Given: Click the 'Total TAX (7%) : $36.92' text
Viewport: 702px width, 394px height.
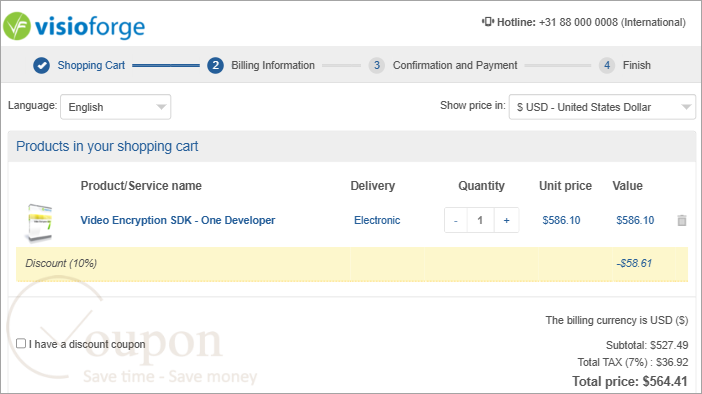Looking at the screenshot, I should point(633,362).
